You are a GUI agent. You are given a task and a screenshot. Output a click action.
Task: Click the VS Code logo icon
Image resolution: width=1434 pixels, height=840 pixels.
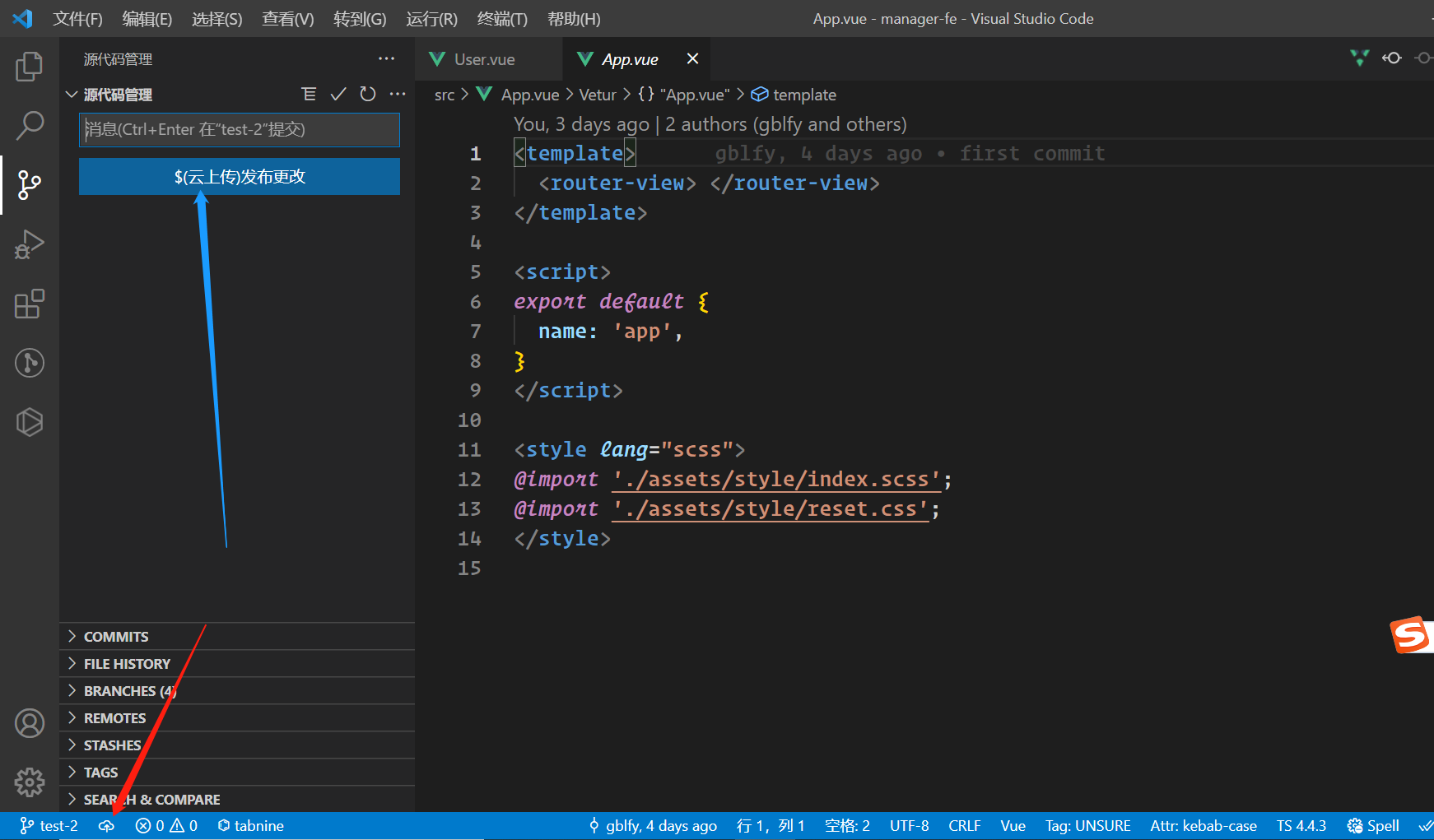pos(22,18)
